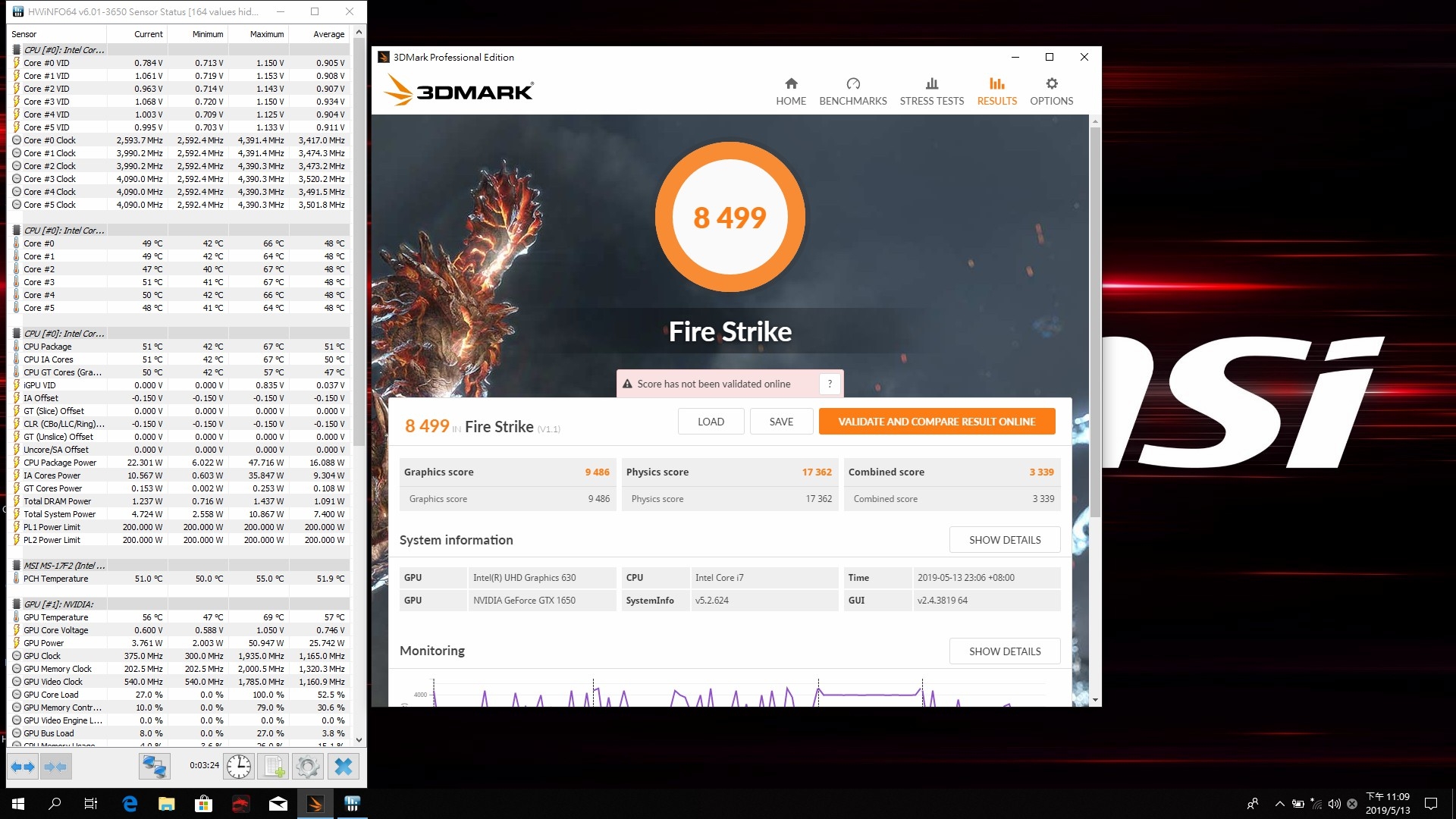Click the system tray clock showing 11:09
Viewport: 1456px width, 819px height.
1388,804
